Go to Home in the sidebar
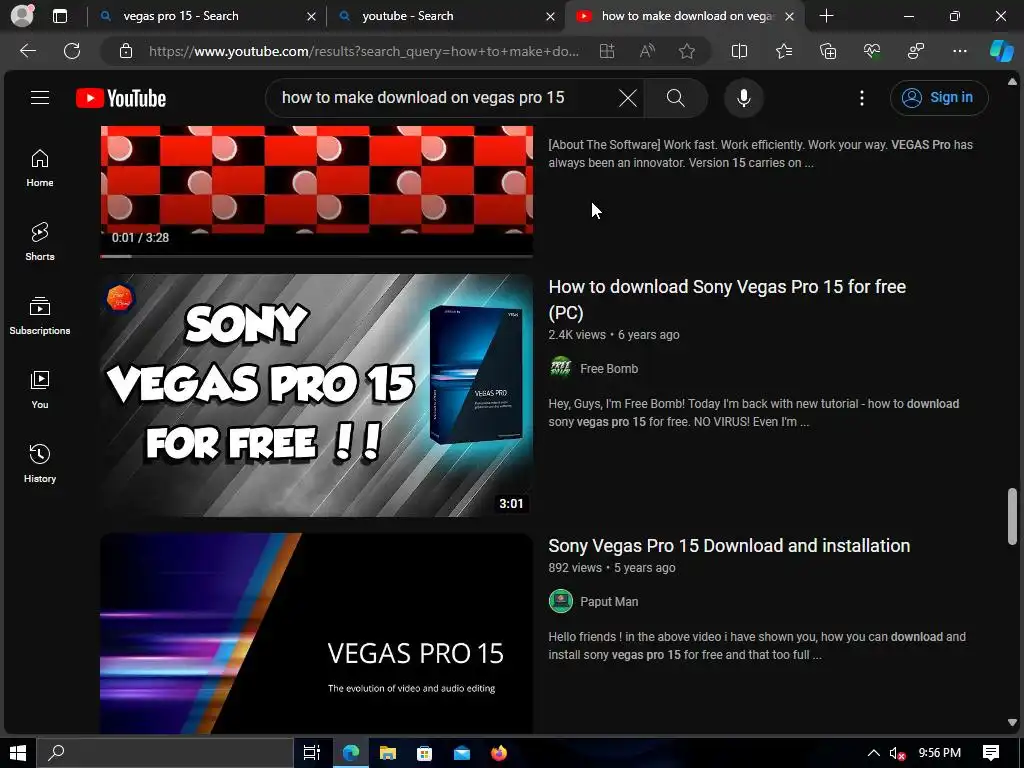Screen dimensions: 1024x768 [x=40, y=168]
